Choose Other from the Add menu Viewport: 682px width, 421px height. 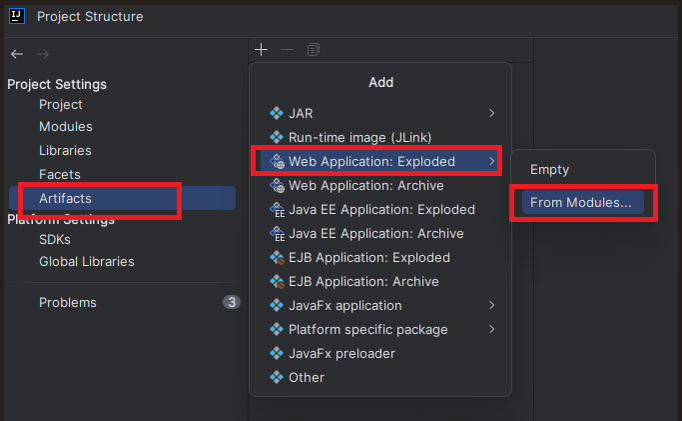click(x=381, y=377)
